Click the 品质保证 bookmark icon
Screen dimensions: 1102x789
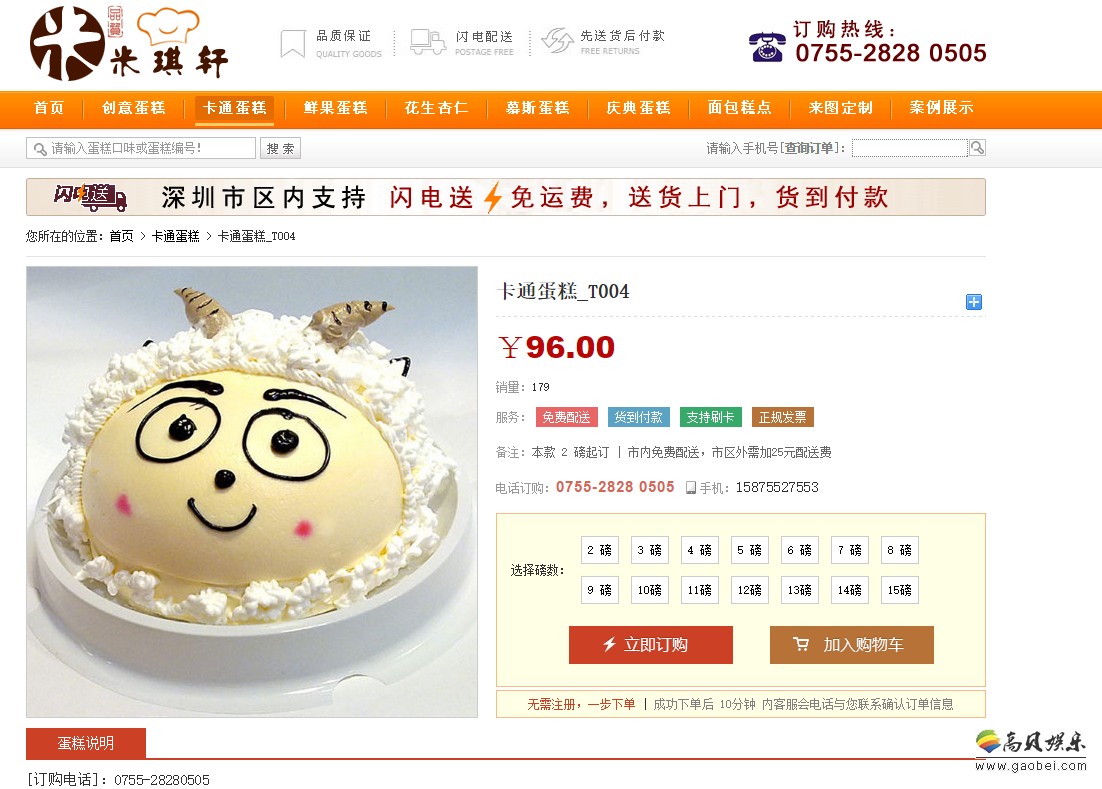coord(292,44)
